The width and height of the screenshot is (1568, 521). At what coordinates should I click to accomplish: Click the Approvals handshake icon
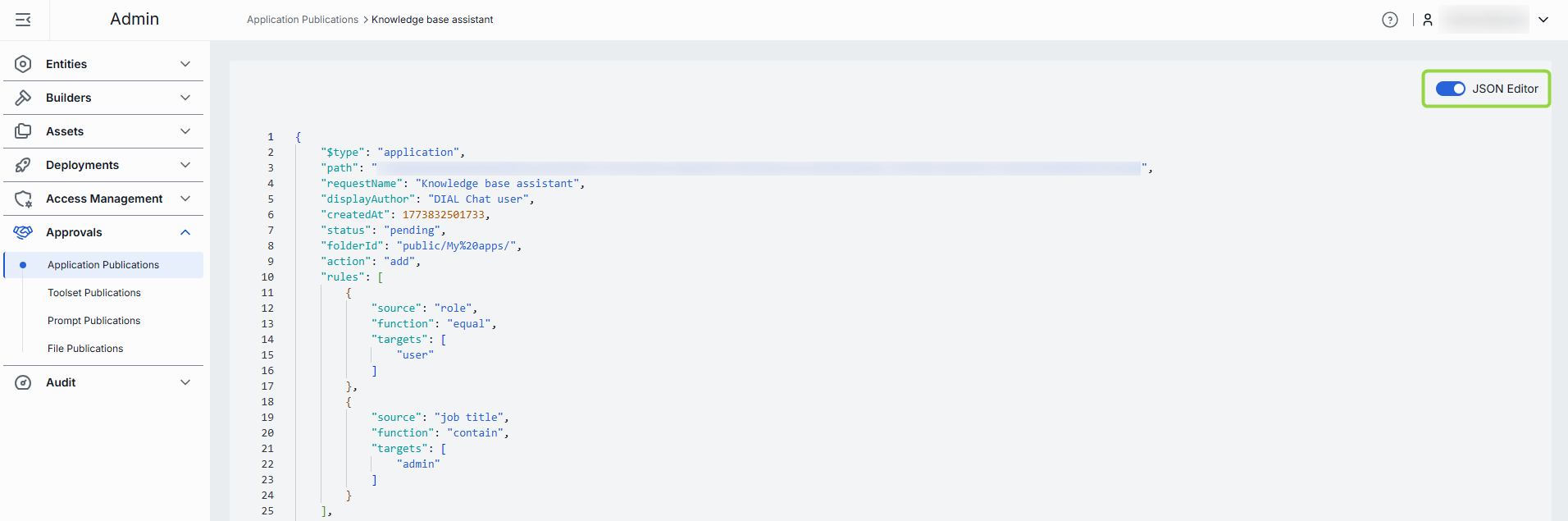[x=23, y=232]
